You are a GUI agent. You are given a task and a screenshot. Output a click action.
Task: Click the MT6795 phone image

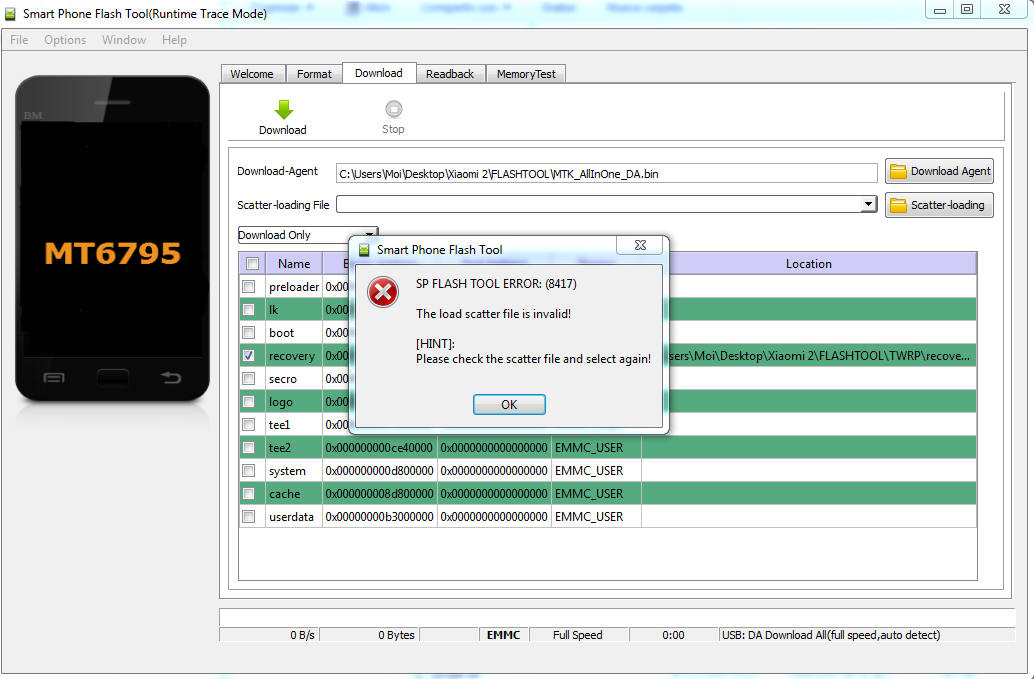pos(113,239)
